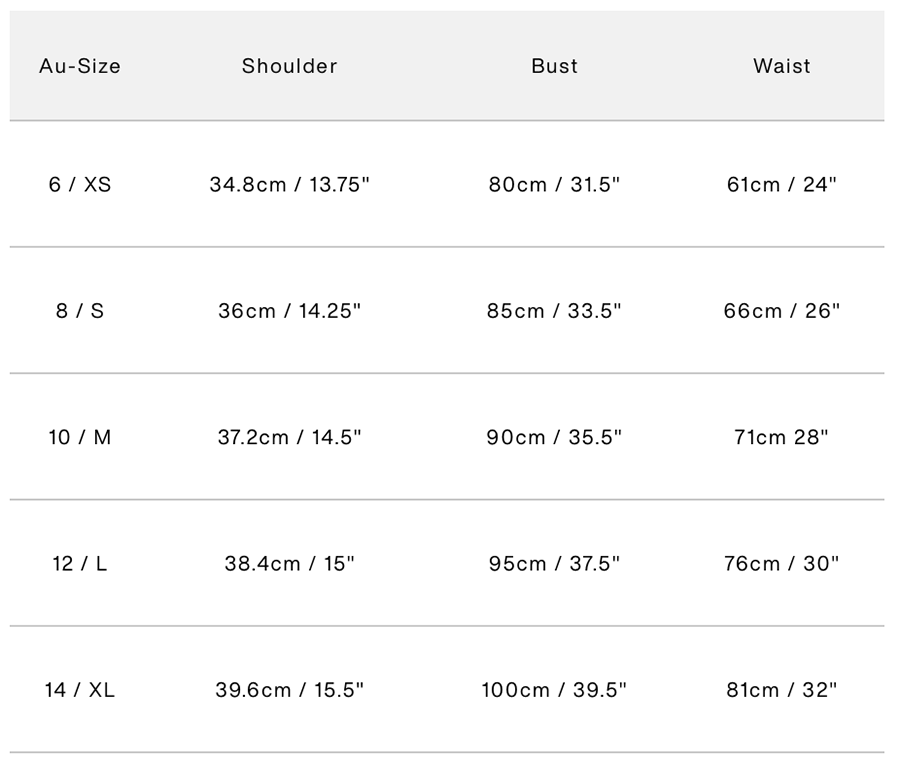This screenshot has height=762, width=900.
Task: Select the 10 / M size row label
Action: coord(80,437)
